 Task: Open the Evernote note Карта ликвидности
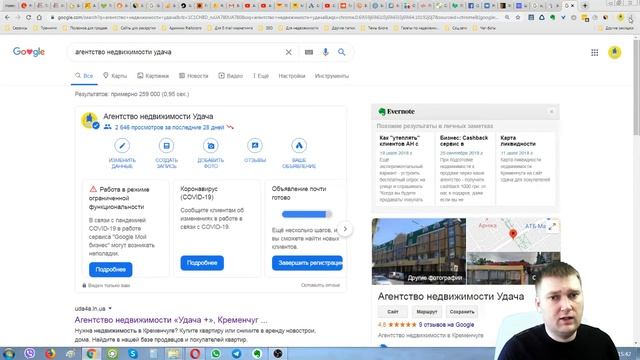526,168
